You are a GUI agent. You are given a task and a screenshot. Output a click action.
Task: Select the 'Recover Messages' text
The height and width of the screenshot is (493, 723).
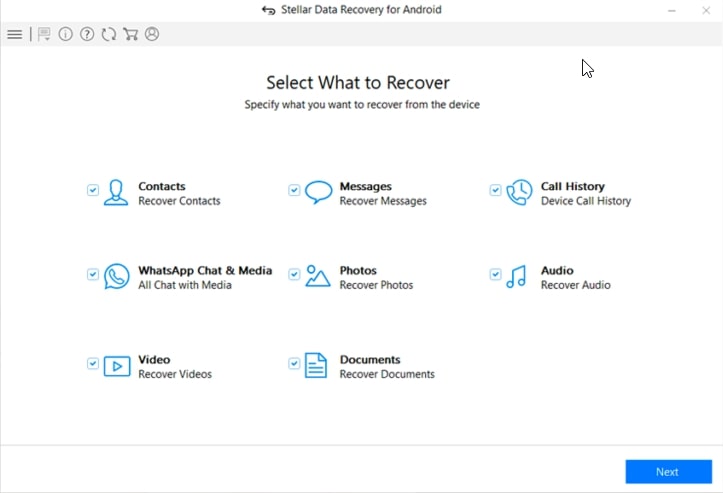(383, 201)
